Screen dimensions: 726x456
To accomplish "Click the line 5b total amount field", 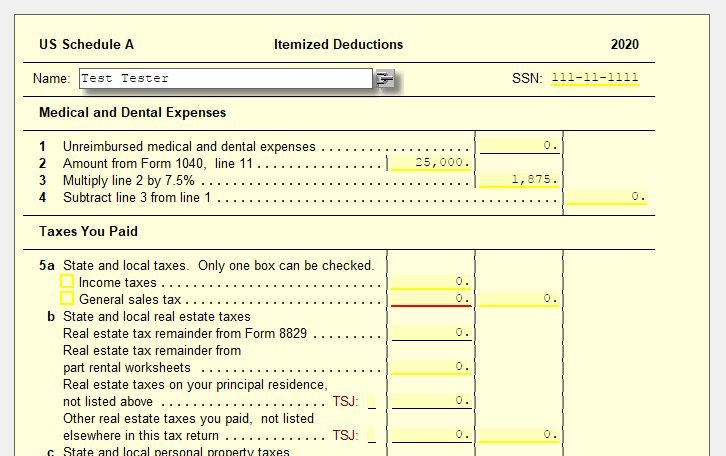I will pos(519,435).
